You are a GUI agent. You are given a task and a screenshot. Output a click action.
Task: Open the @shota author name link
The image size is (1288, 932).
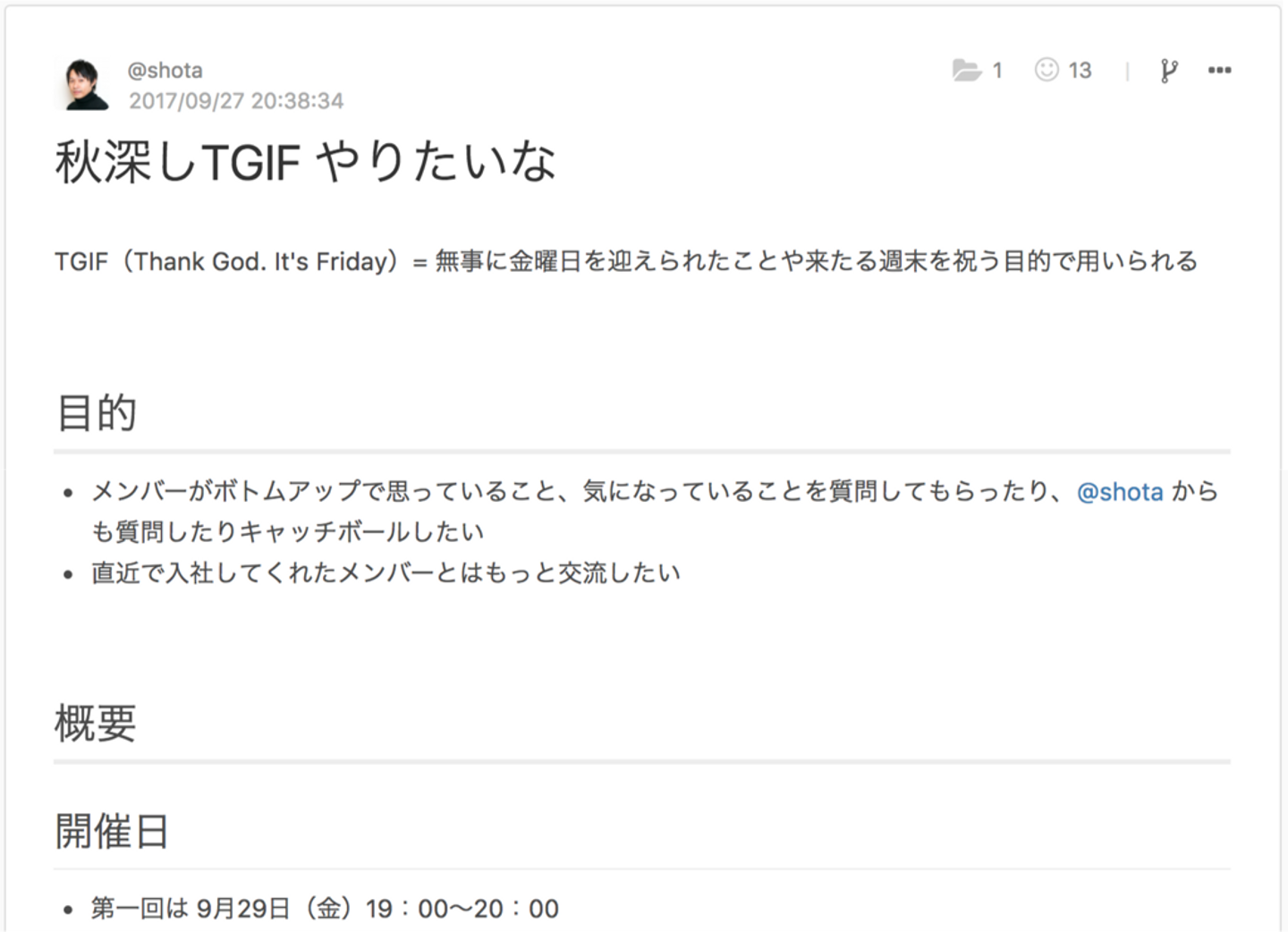pyautogui.click(x=165, y=70)
